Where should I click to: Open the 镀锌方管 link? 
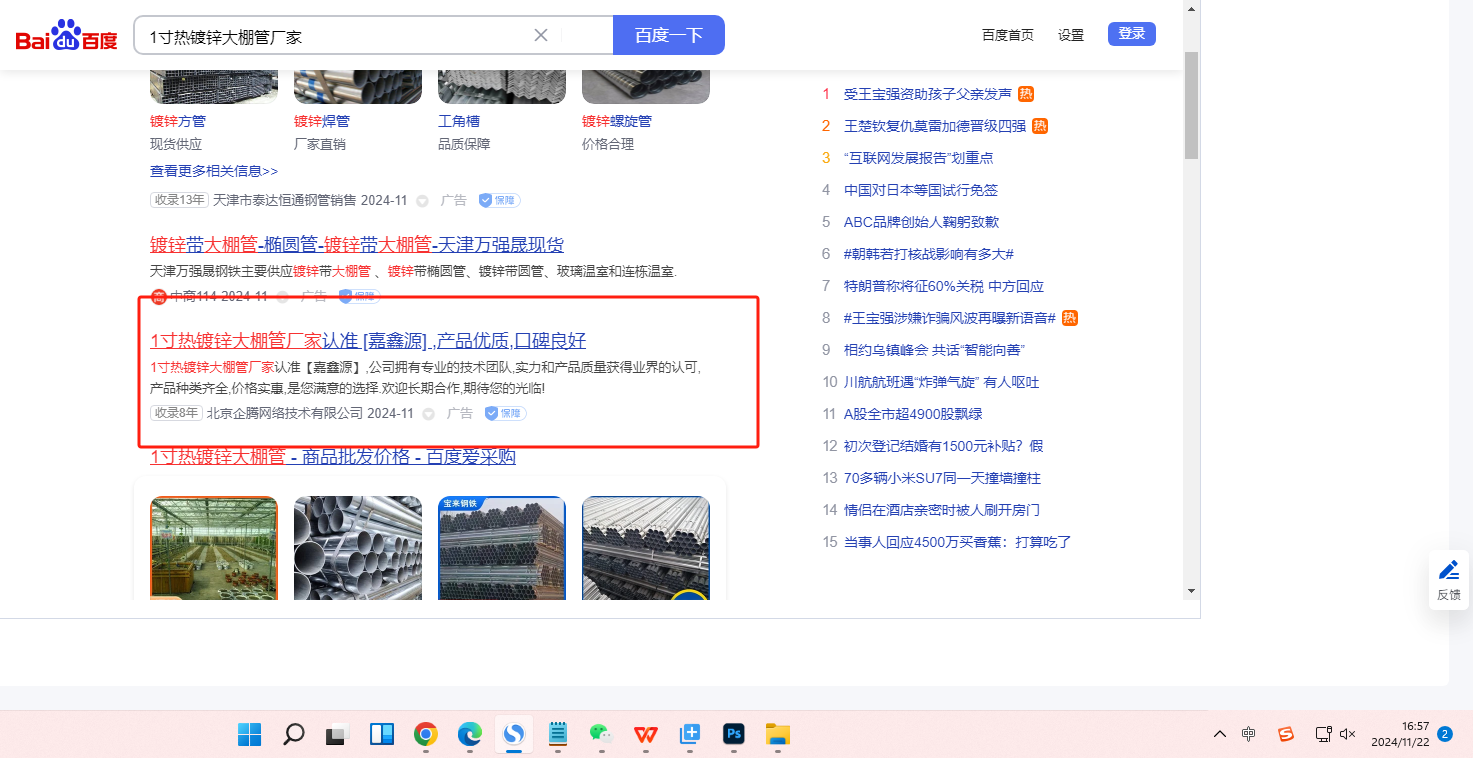pos(178,121)
